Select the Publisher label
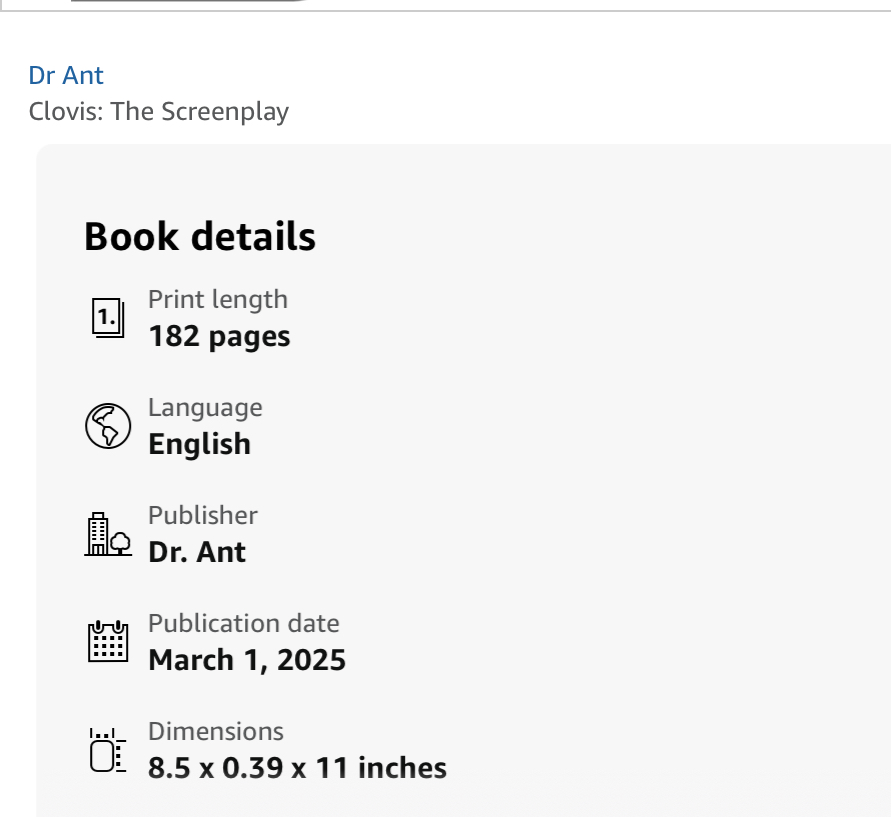 click(203, 515)
